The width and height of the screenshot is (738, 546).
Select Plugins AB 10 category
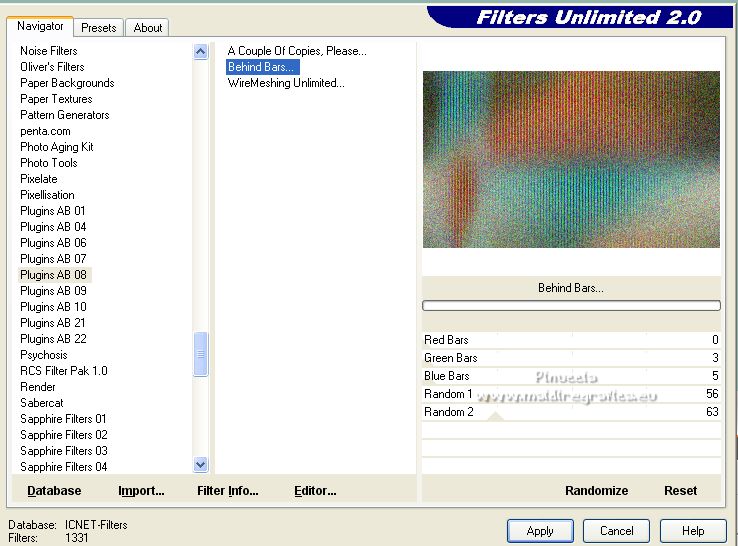click(x=53, y=307)
